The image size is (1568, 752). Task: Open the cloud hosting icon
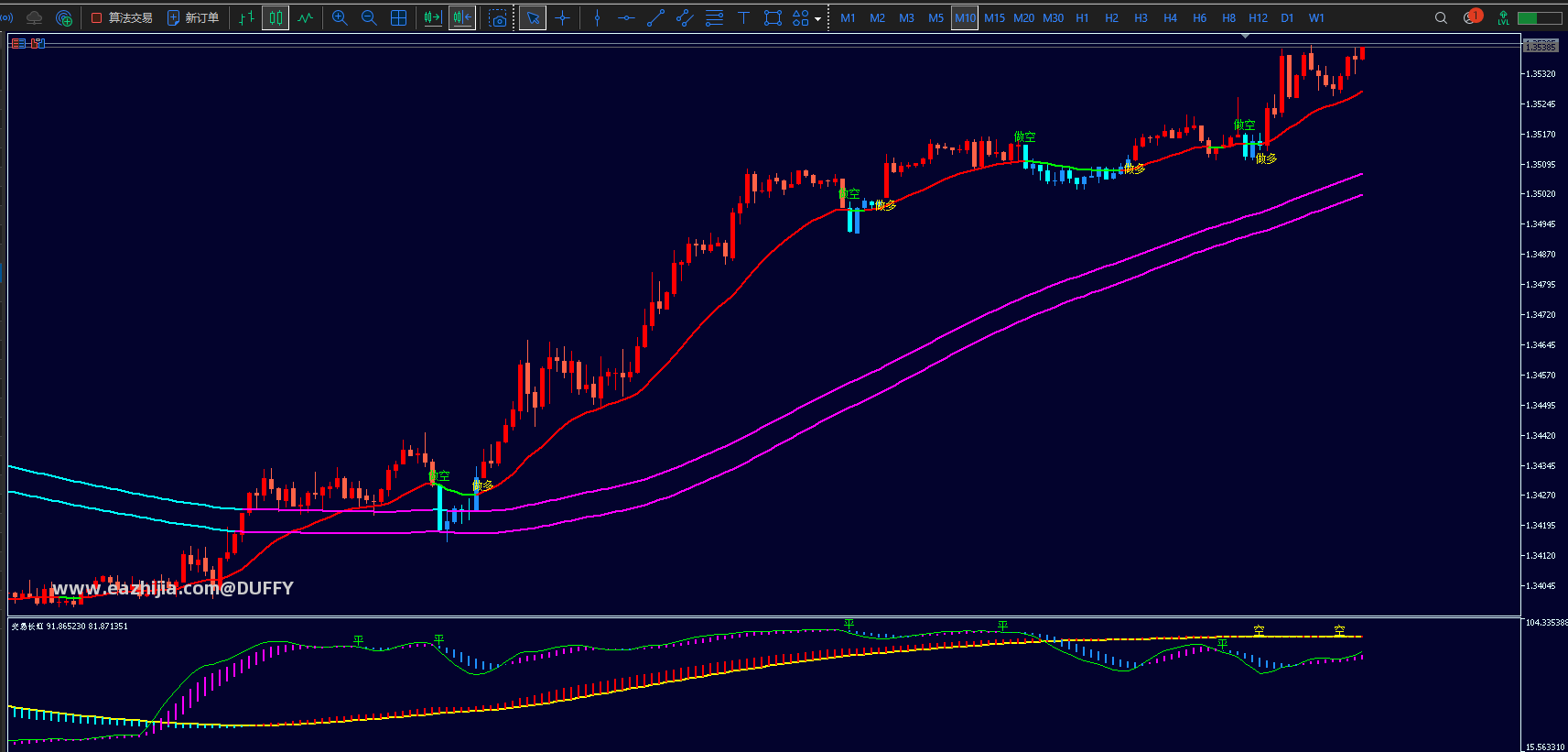point(35,17)
